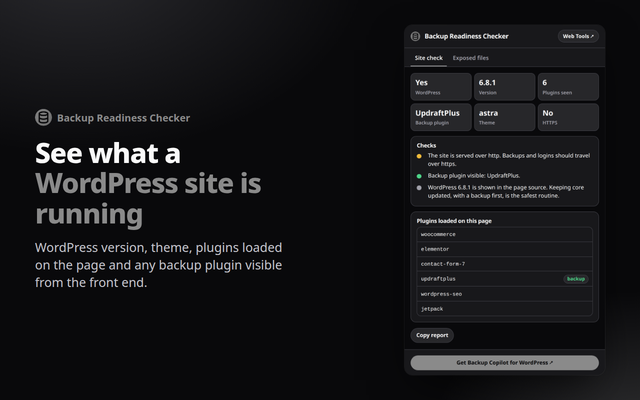Click the Copy report button

[432, 335]
